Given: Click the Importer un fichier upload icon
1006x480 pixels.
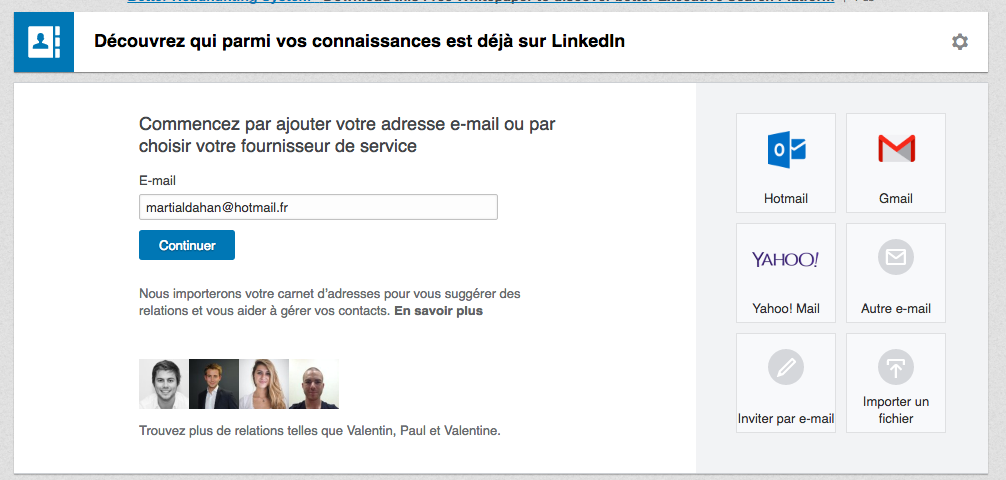Looking at the screenshot, I should [x=895, y=368].
